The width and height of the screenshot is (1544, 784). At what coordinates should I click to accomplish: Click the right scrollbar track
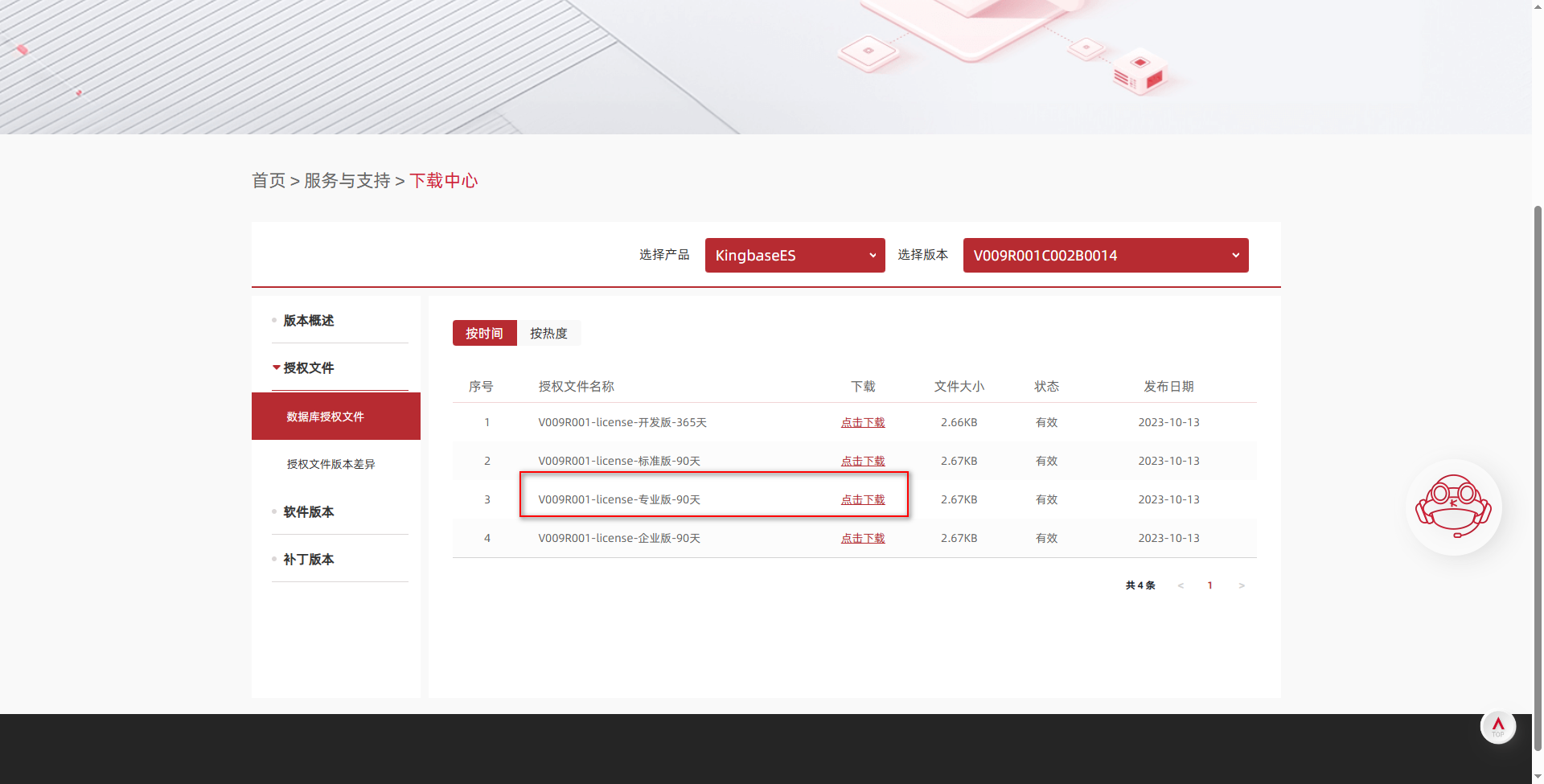[1535, 402]
